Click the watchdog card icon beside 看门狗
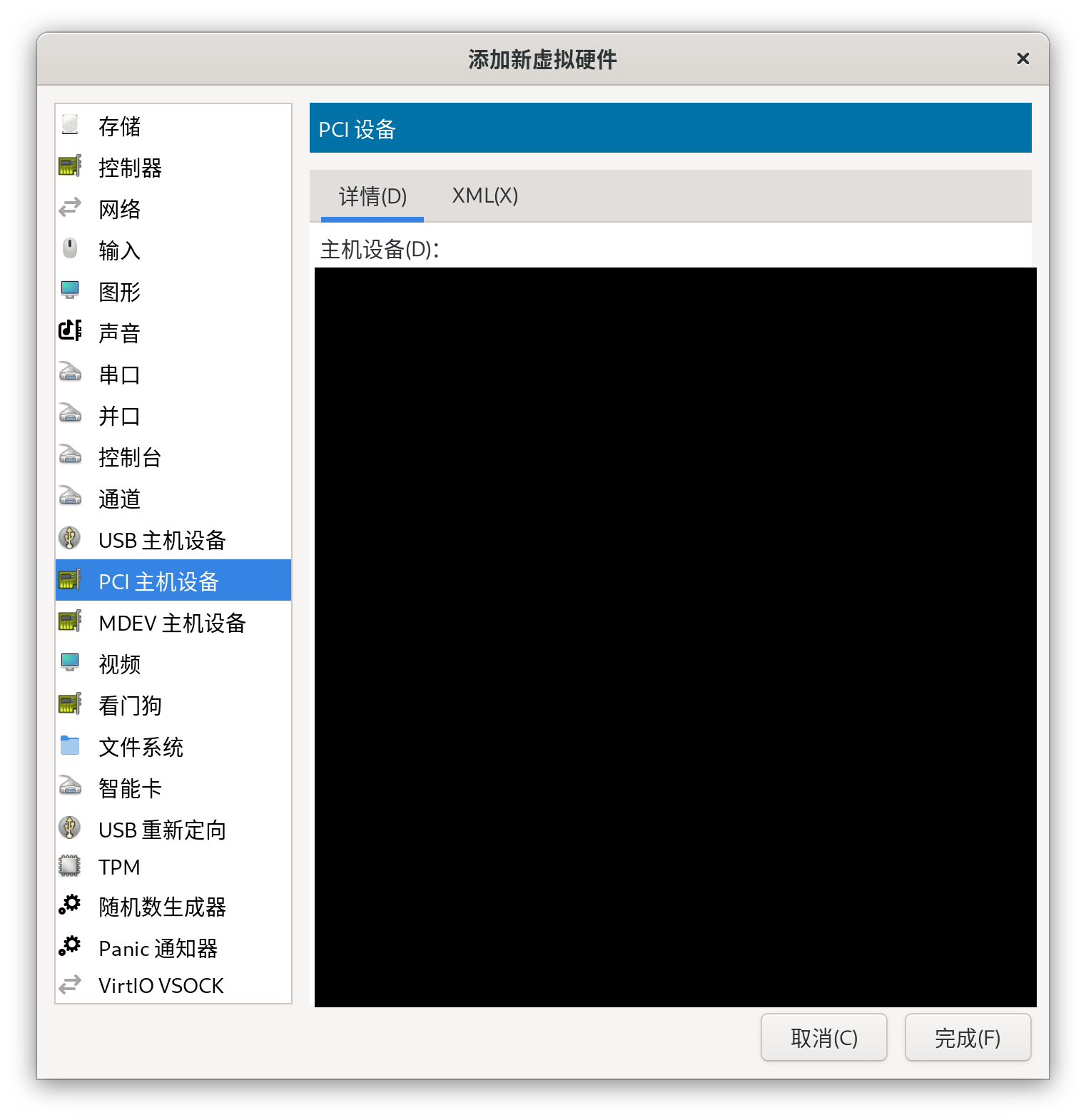This screenshot has height=1120, width=1086. 70,703
